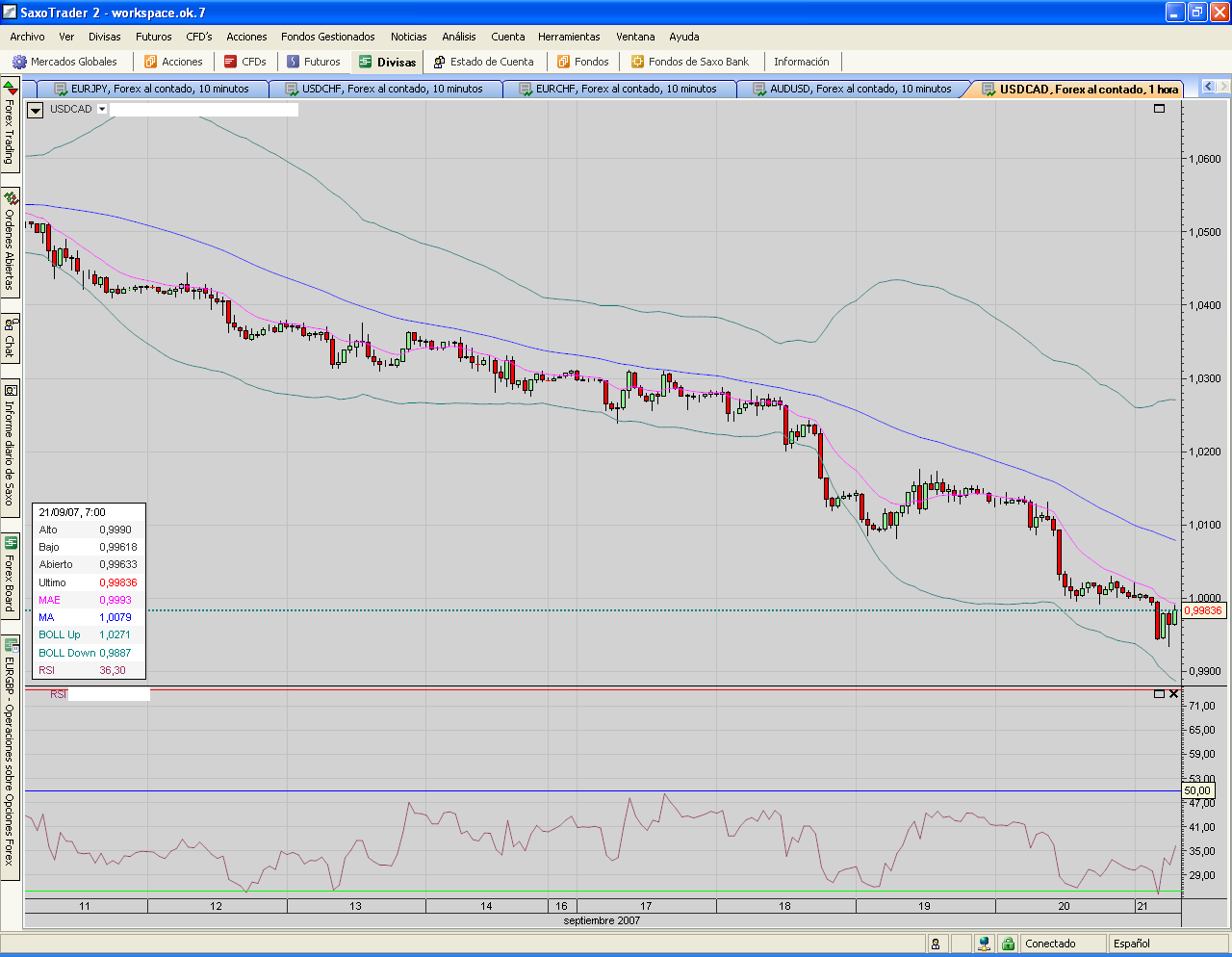The width and height of the screenshot is (1232, 957).
Task: Open the Forex Trading side panel
Action: 10,125
